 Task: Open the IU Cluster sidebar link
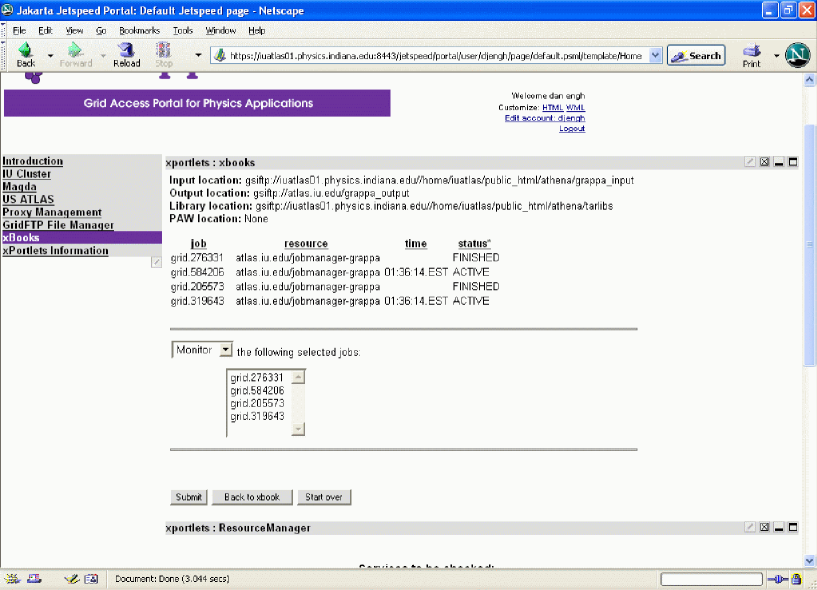coord(27,174)
